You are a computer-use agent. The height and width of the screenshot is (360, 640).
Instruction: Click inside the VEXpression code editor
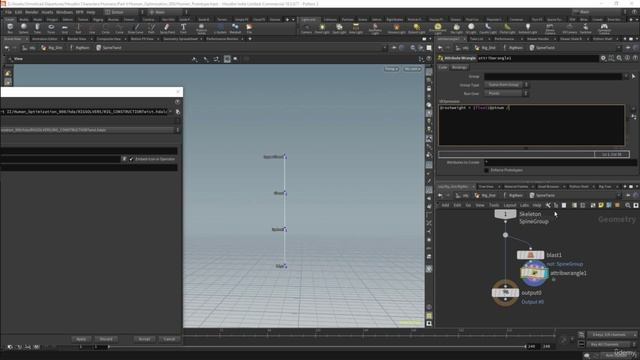click(x=531, y=125)
